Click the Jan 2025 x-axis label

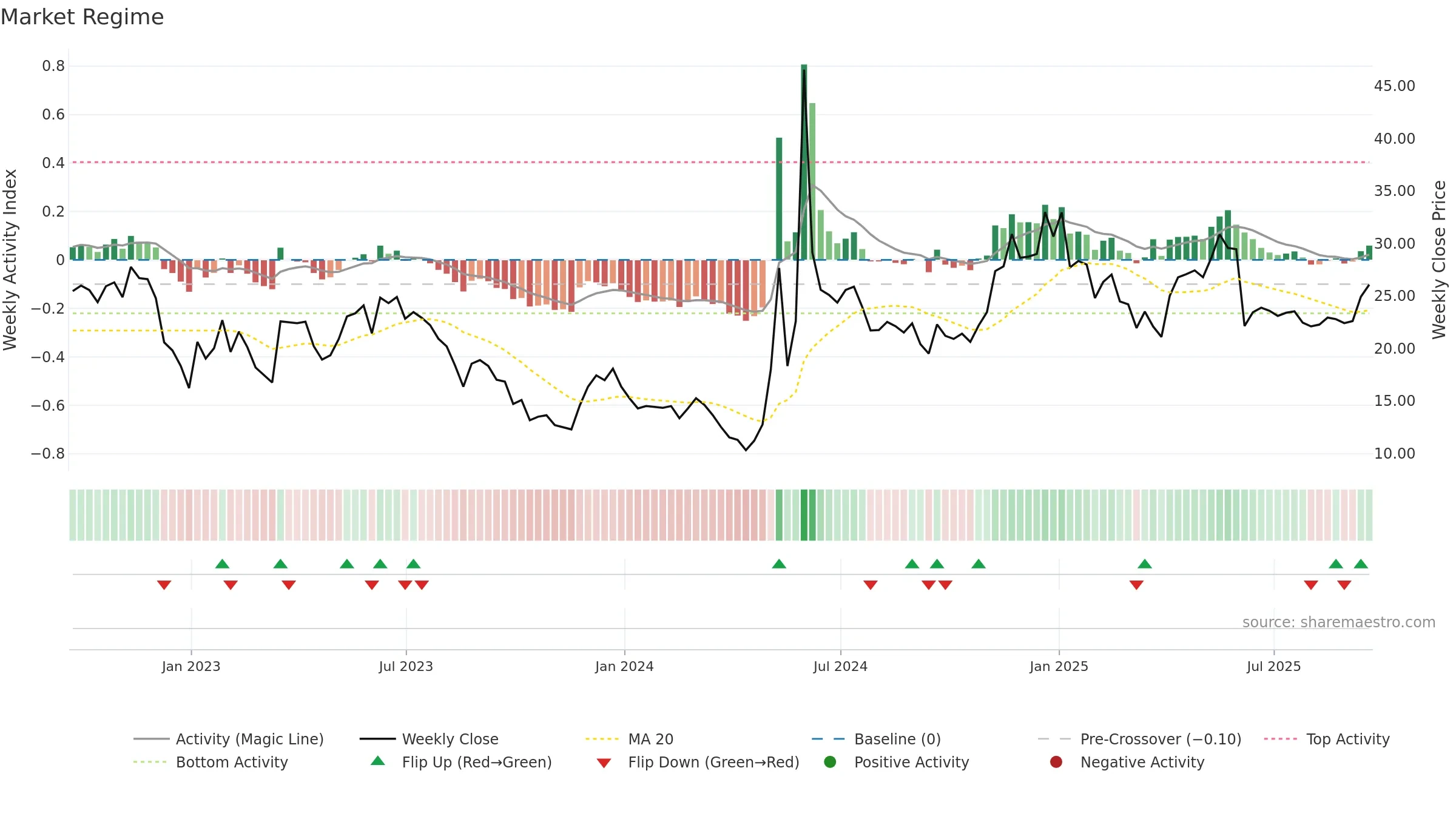tap(1059, 666)
